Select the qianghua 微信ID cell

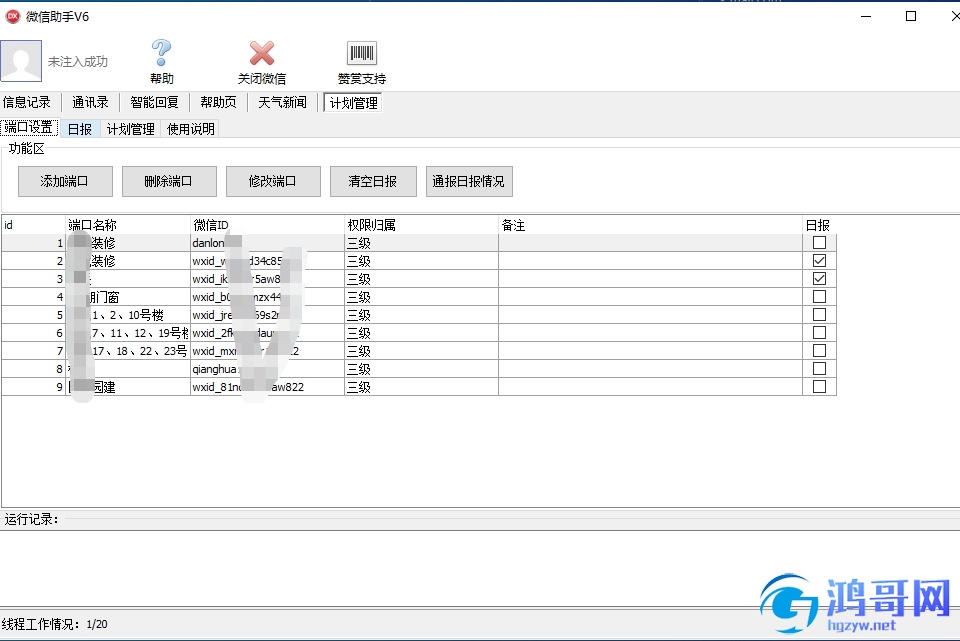[268, 369]
